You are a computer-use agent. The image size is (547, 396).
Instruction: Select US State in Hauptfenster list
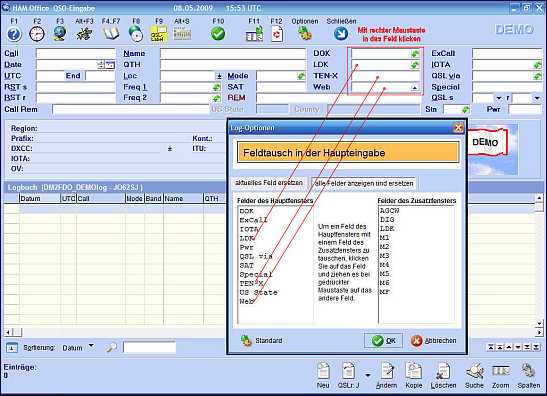[x=258, y=293]
